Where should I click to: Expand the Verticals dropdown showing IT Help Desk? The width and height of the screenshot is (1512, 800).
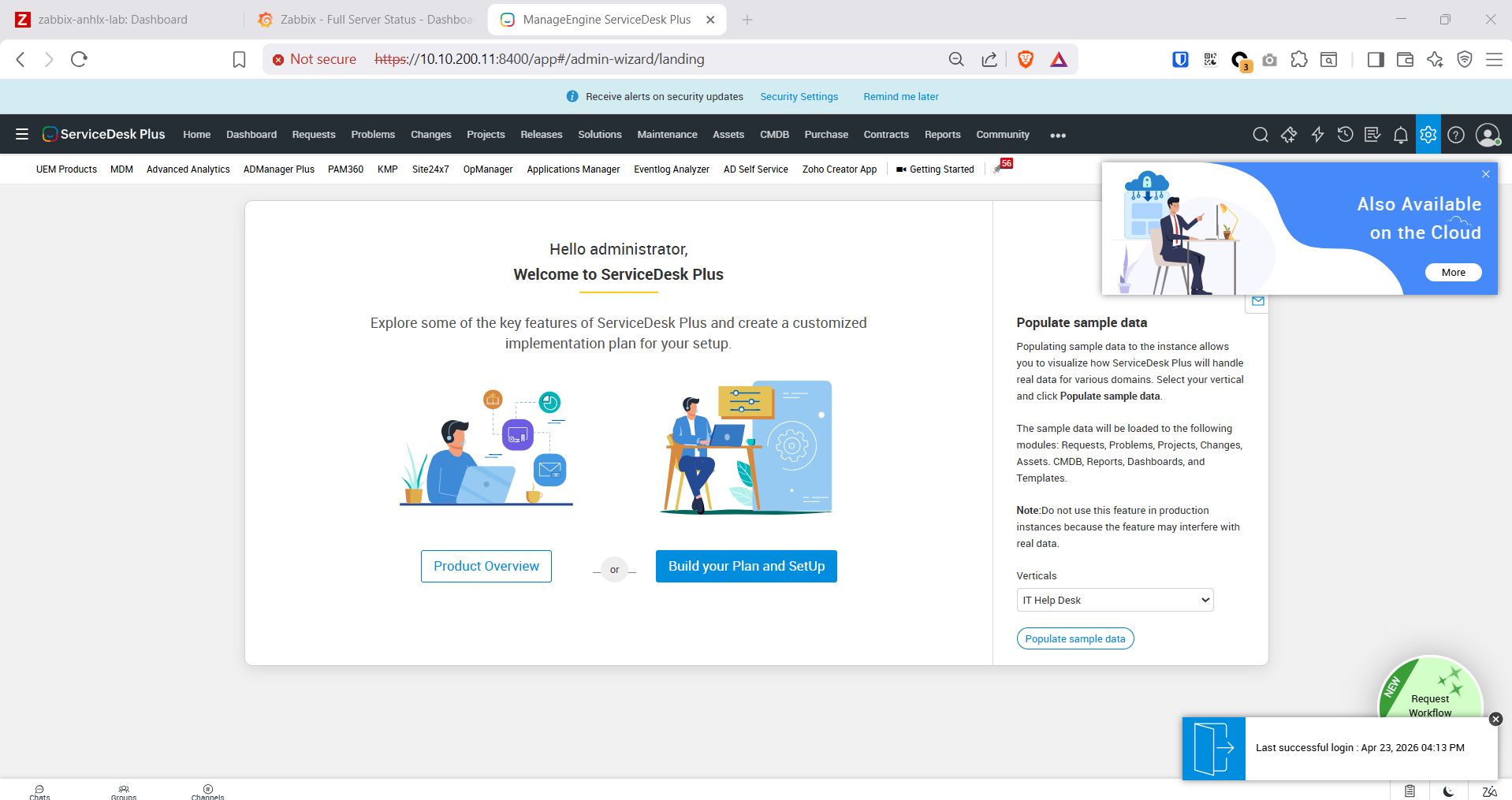point(1115,600)
